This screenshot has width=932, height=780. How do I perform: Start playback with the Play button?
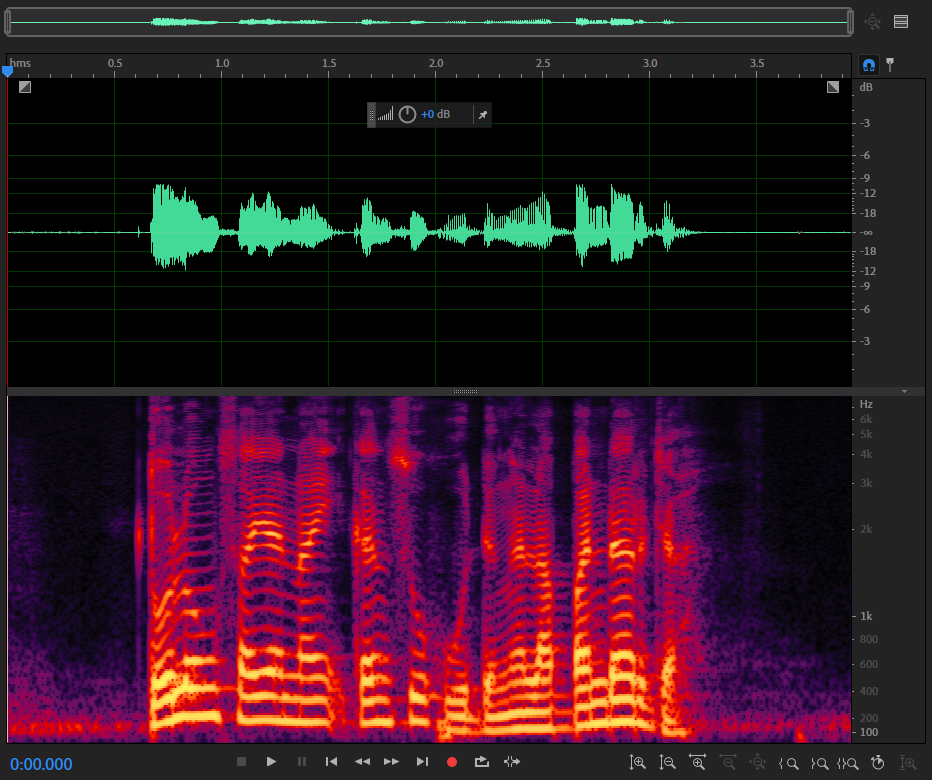pyautogui.click(x=271, y=762)
